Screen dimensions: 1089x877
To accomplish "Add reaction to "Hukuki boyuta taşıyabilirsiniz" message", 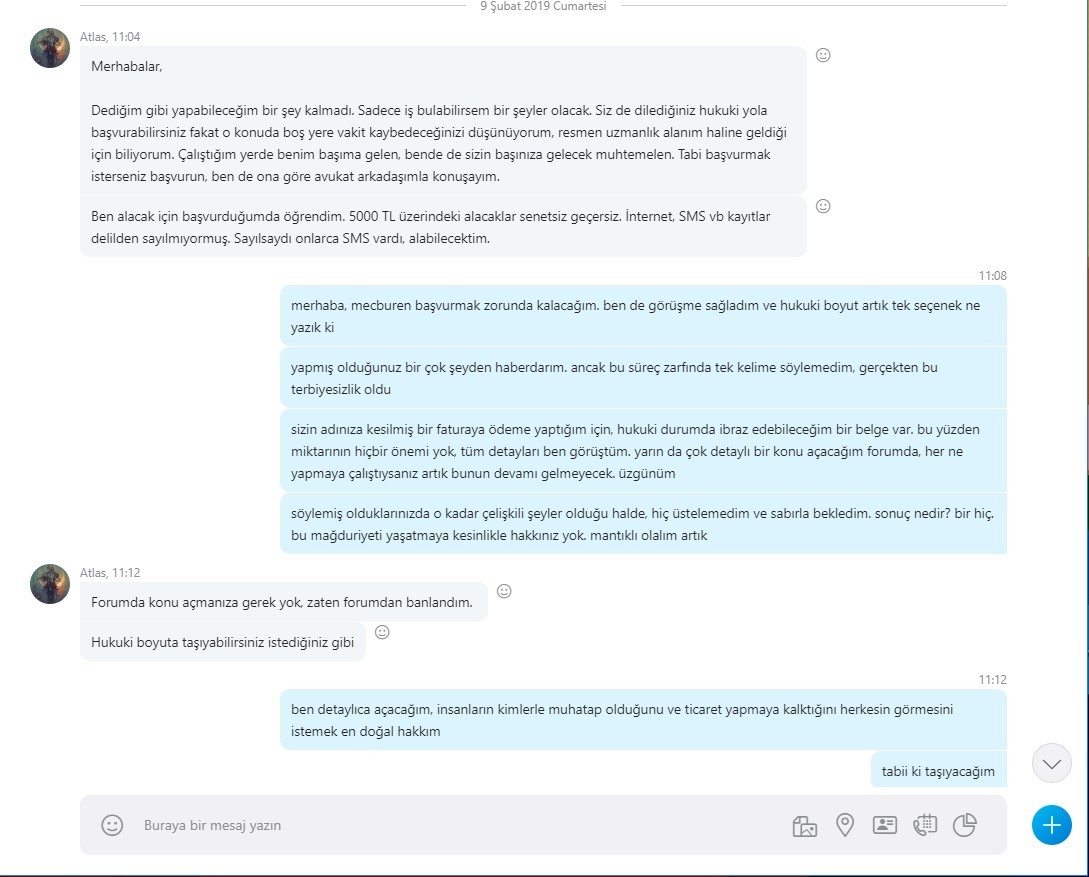I will (382, 632).
